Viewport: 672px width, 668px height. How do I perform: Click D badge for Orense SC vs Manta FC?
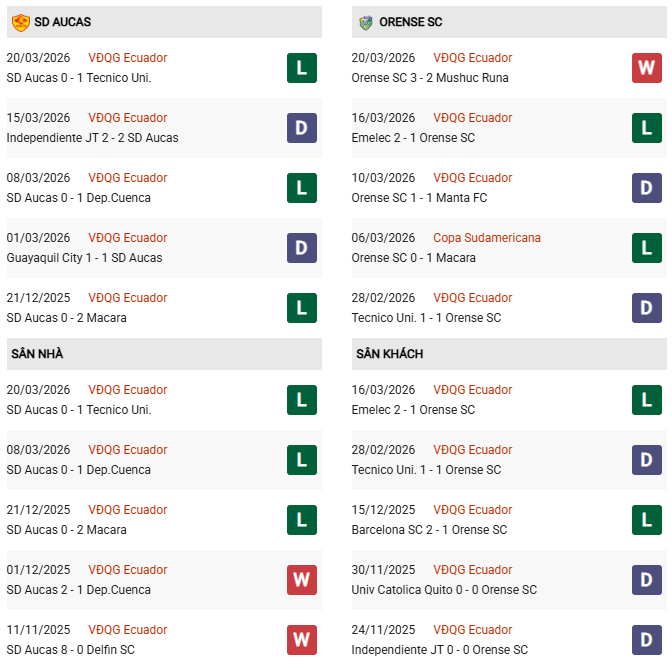646,188
